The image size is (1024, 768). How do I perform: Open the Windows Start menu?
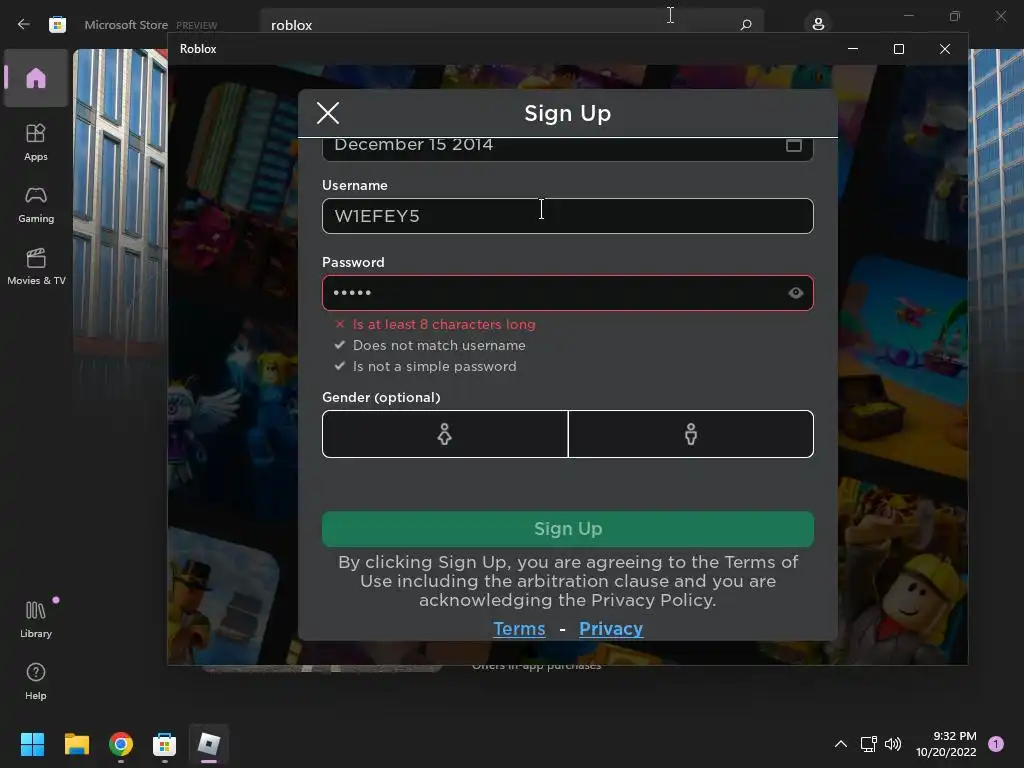(x=32, y=744)
